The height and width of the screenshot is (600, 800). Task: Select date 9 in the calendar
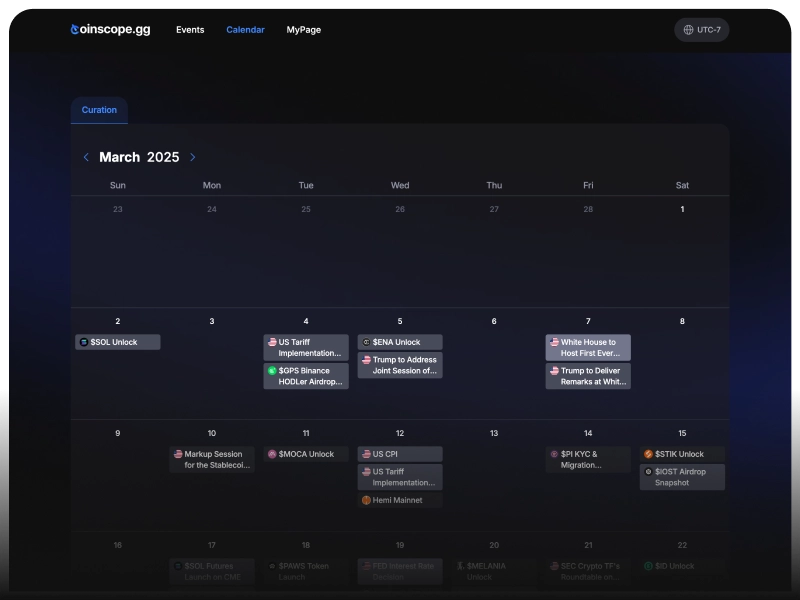point(118,433)
